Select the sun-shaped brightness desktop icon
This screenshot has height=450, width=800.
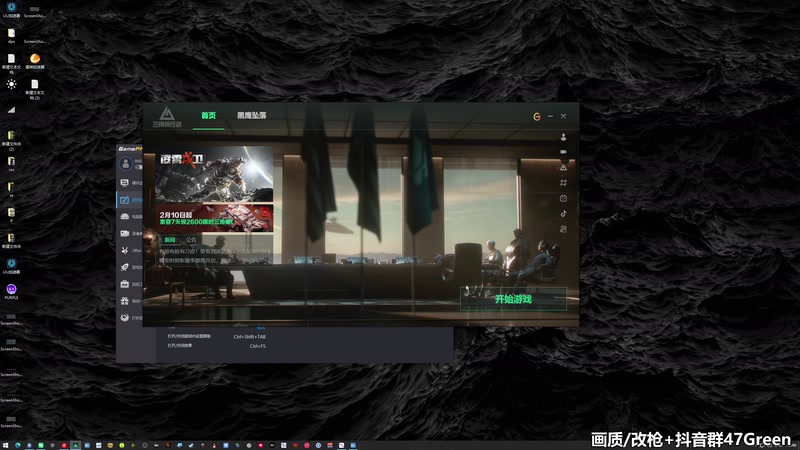coord(11,84)
